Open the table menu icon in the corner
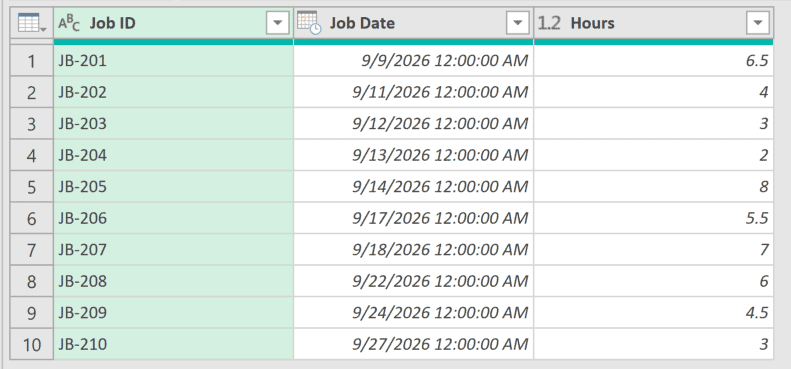 pos(32,23)
